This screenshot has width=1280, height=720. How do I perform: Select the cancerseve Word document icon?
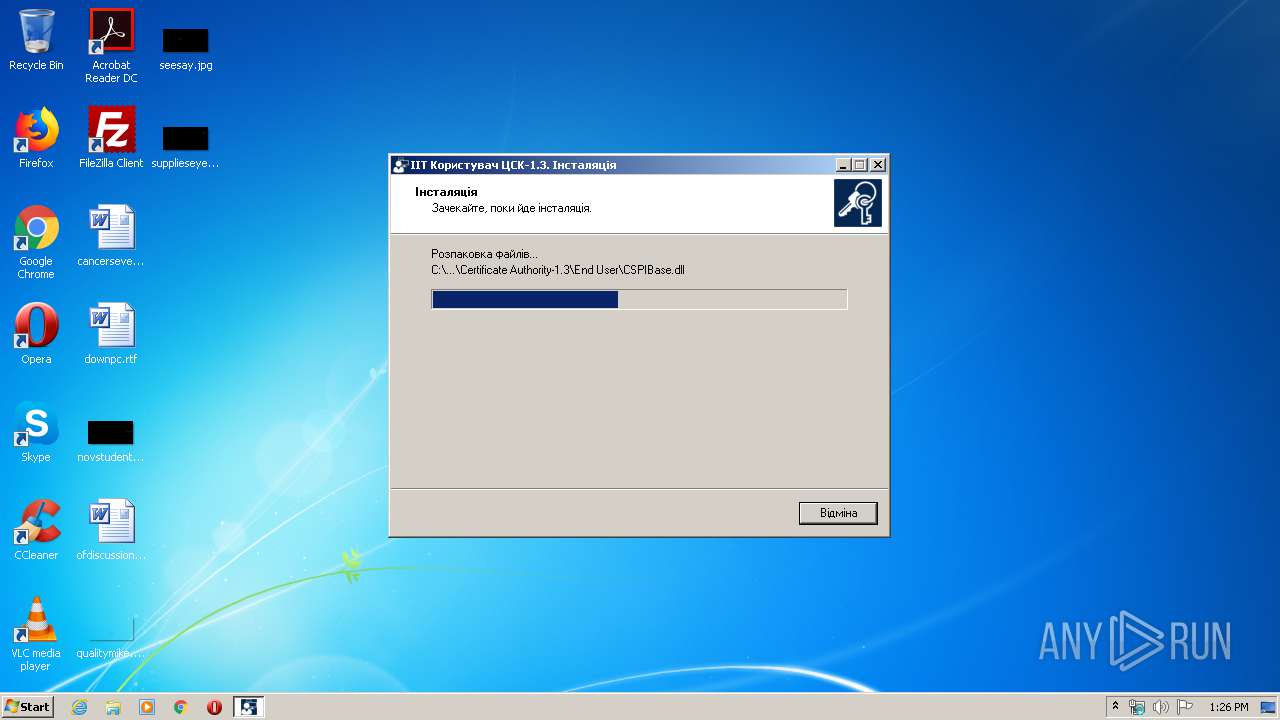(x=111, y=236)
